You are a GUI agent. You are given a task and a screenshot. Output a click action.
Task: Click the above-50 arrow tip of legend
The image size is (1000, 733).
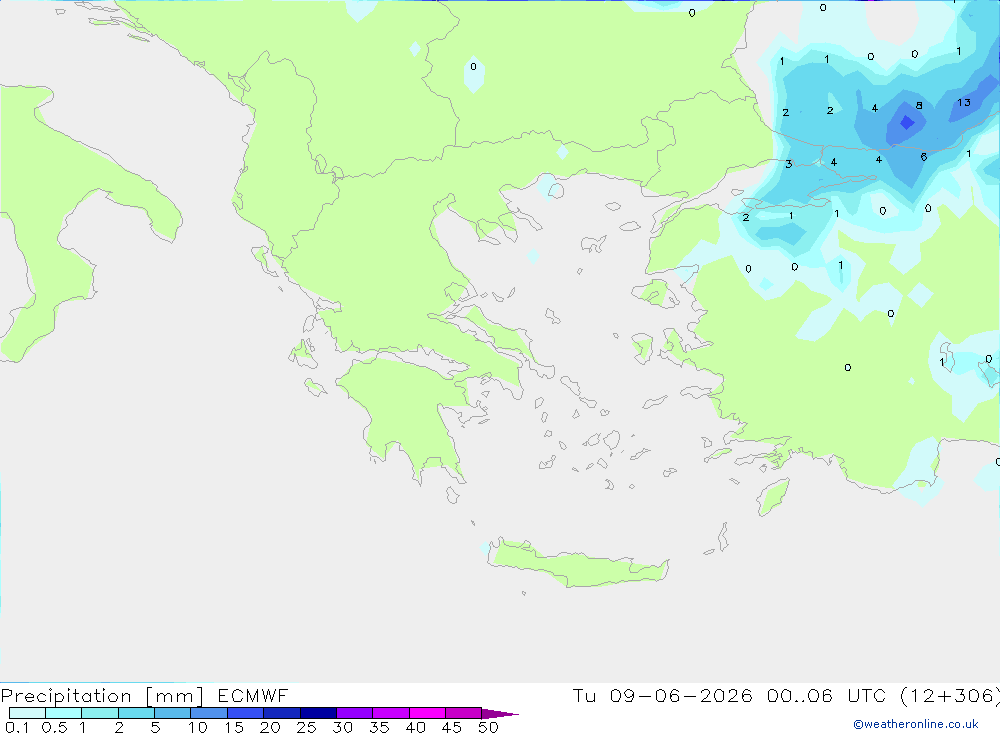tap(499, 713)
